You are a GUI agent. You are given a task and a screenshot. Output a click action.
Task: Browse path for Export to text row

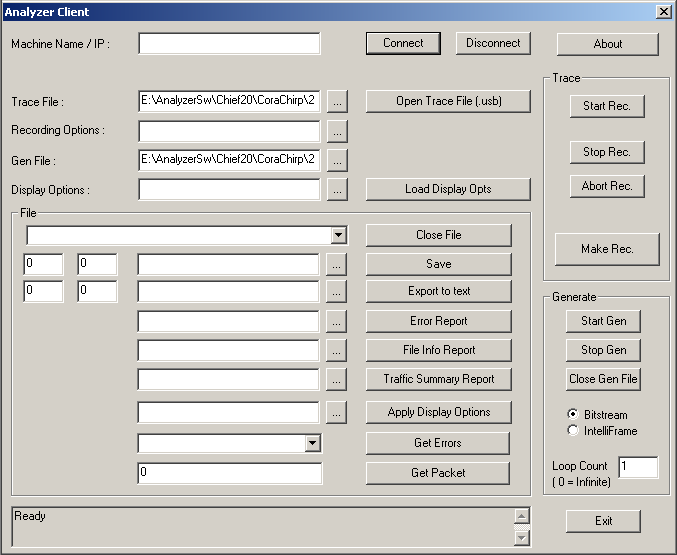(336, 292)
